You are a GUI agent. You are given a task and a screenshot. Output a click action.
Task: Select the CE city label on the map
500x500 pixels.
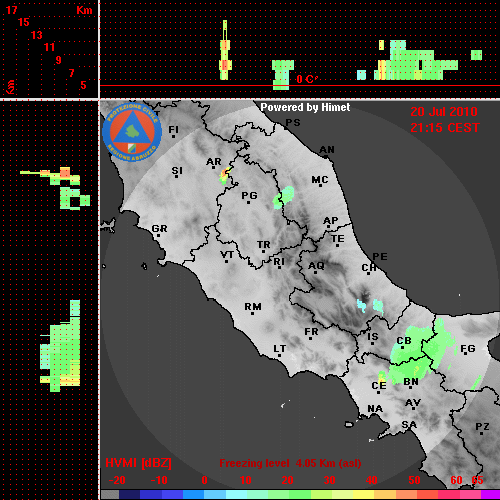click(x=379, y=386)
